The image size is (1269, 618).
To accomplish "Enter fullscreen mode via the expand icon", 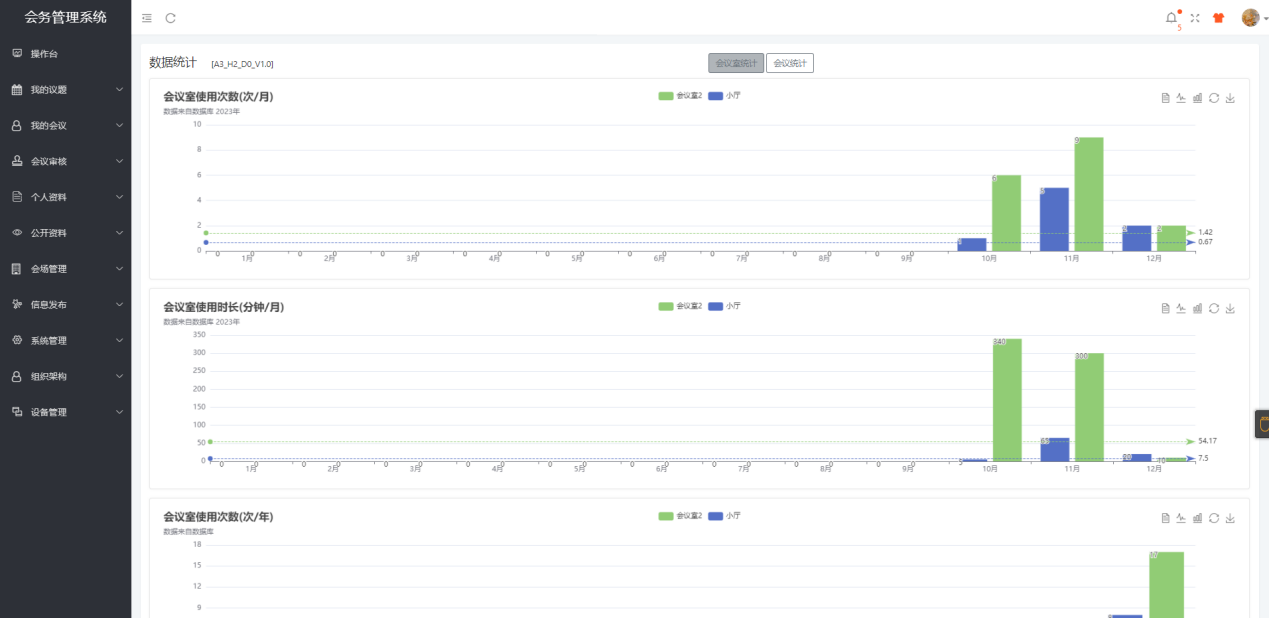I will tap(1194, 18).
